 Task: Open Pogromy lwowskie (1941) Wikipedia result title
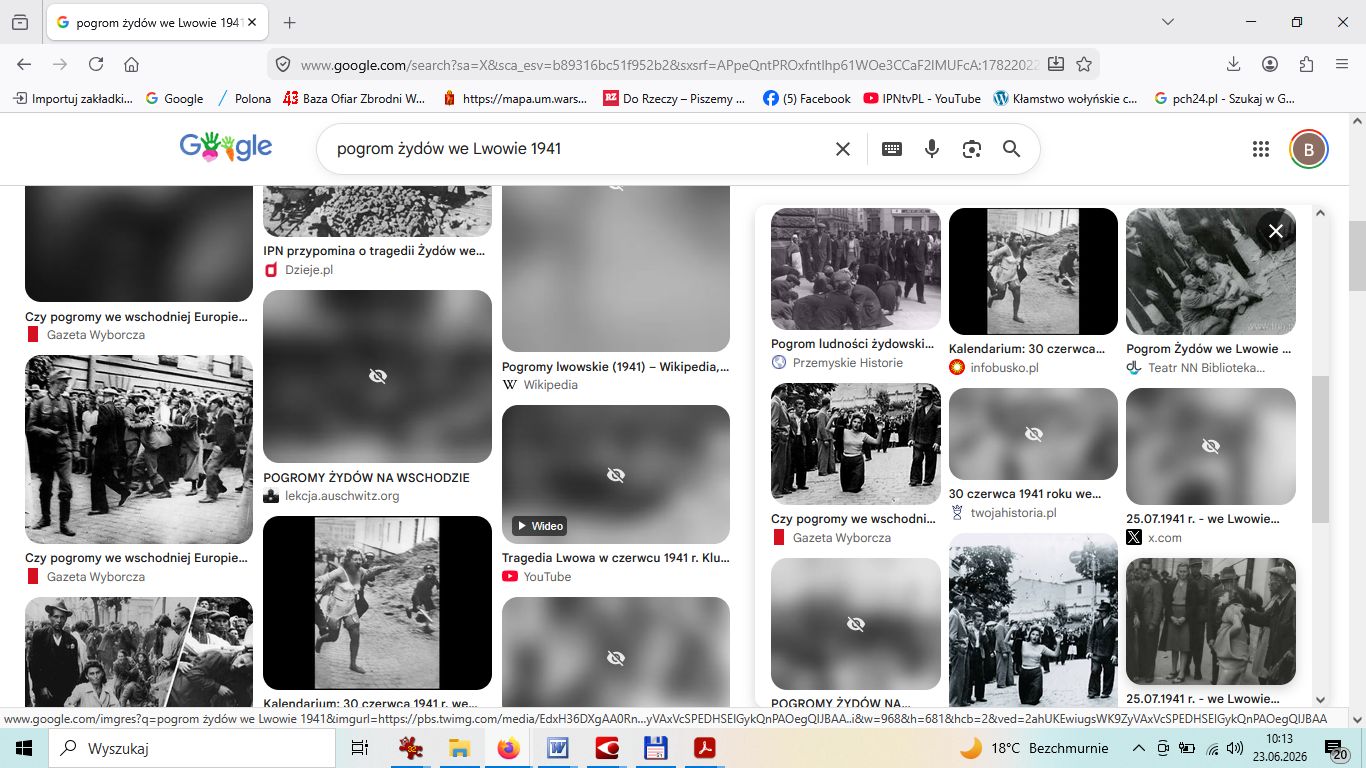click(x=616, y=367)
